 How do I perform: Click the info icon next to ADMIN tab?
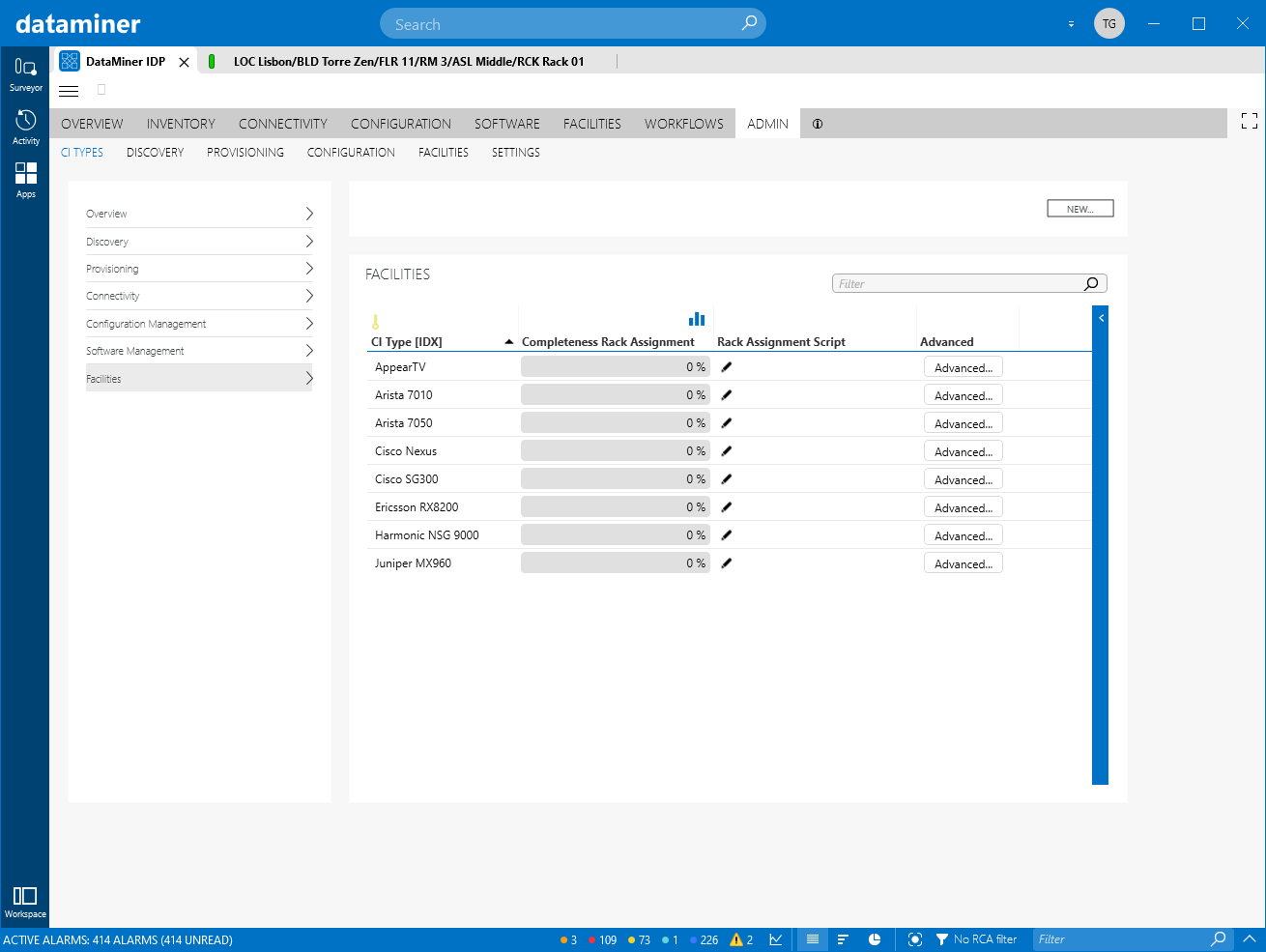pos(818,124)
